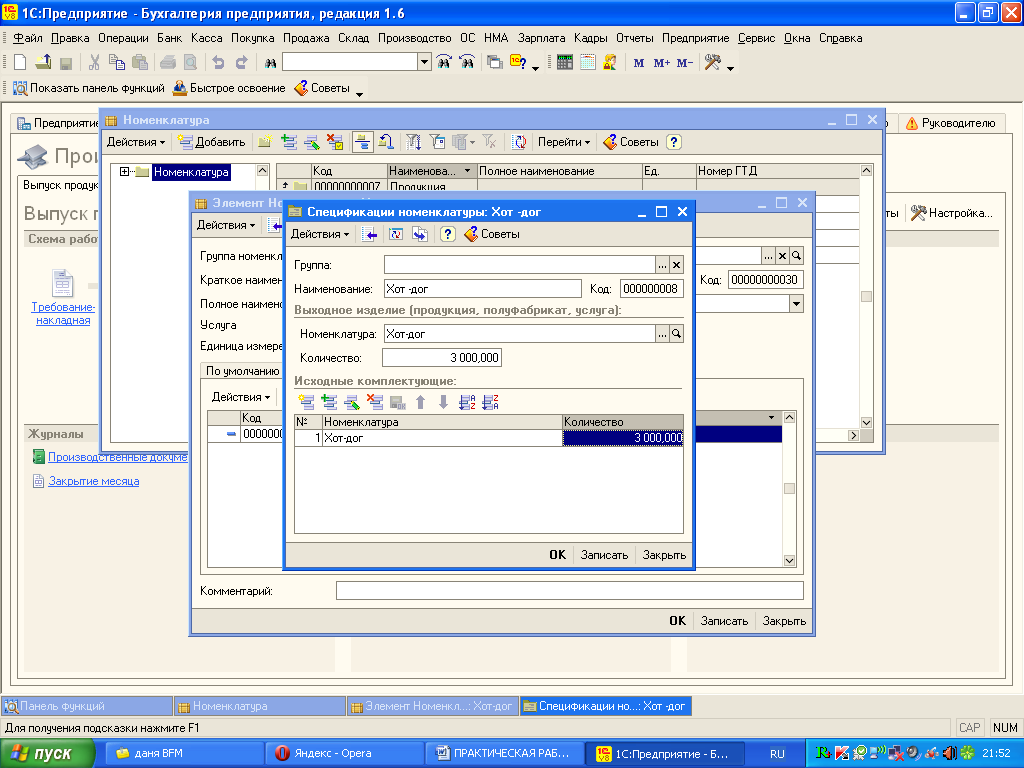
Task: Click the magnifier next to the Номенклатура field
Action: point(677,334)
